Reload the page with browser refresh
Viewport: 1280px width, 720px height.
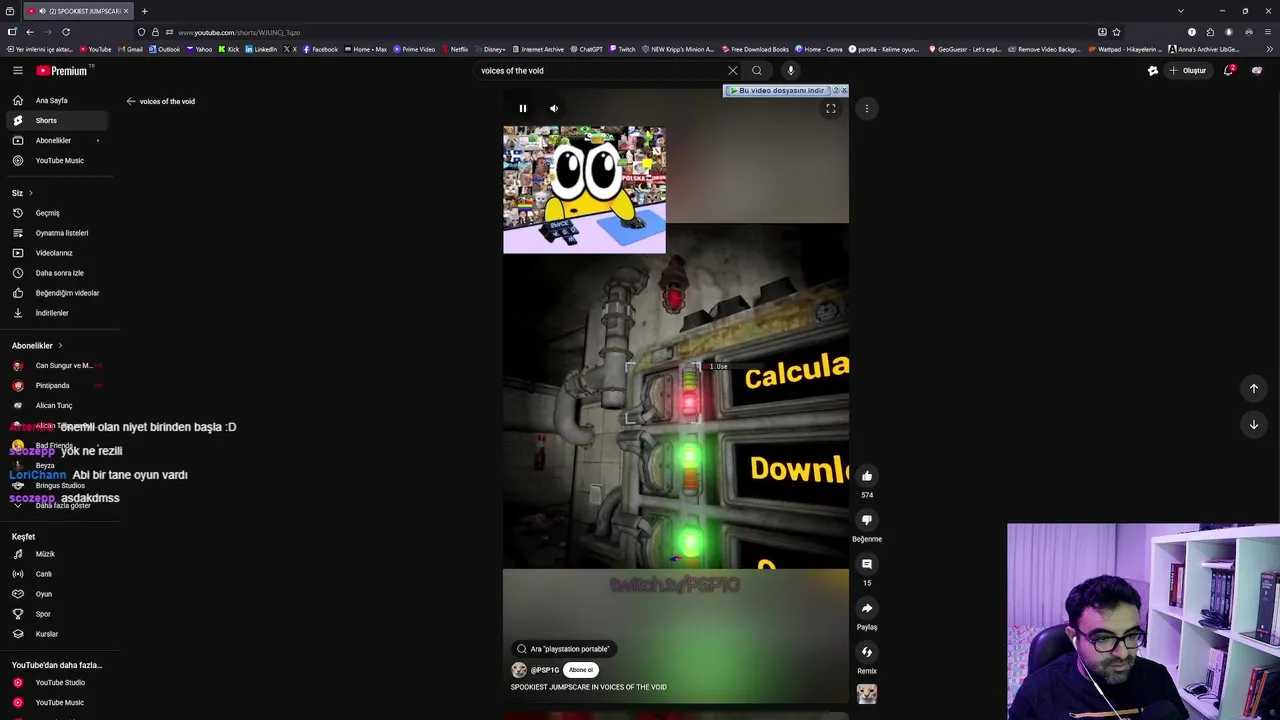coord(66,32)
